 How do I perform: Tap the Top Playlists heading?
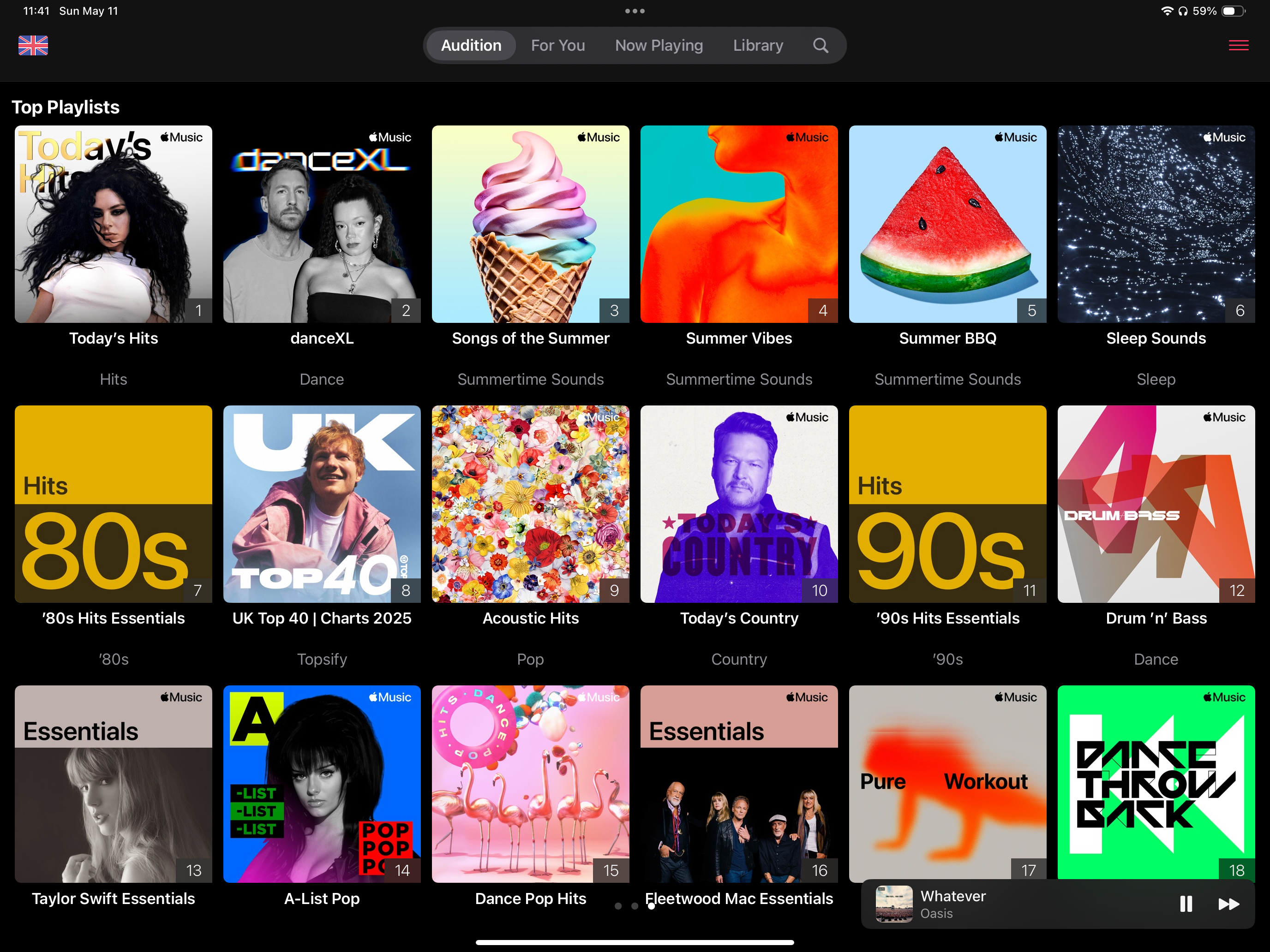(x=66, y=107)
